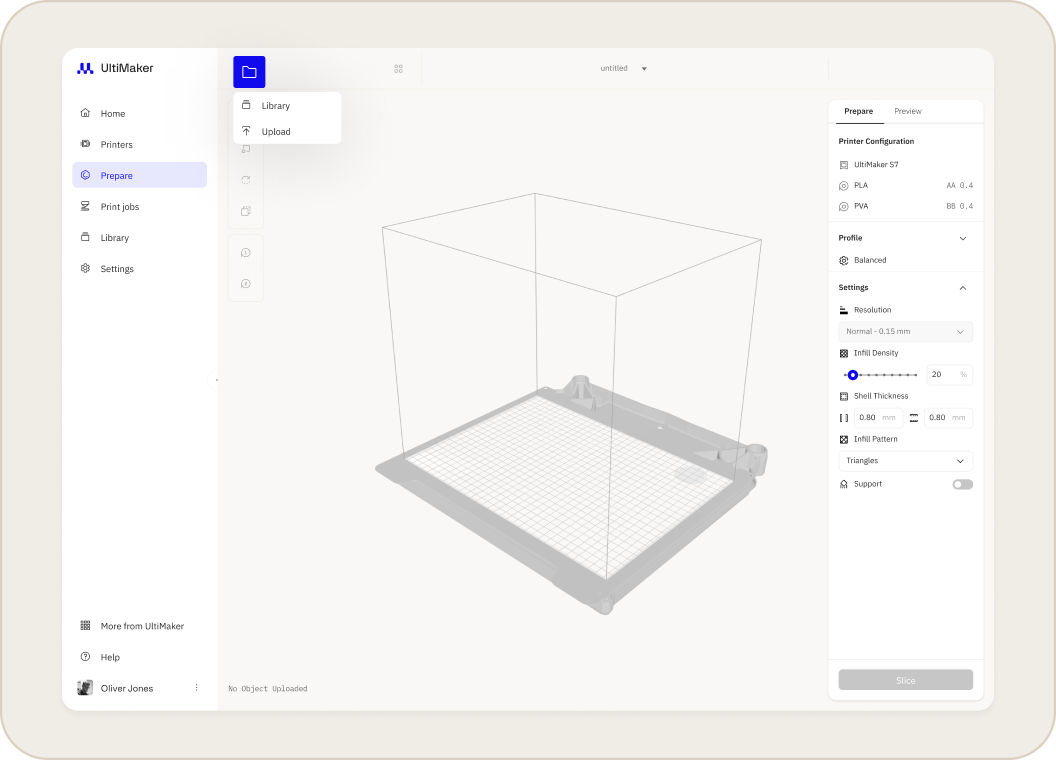
Task: Open the Infill Pattern Triangles dropdown
Action: coord(905,461)
